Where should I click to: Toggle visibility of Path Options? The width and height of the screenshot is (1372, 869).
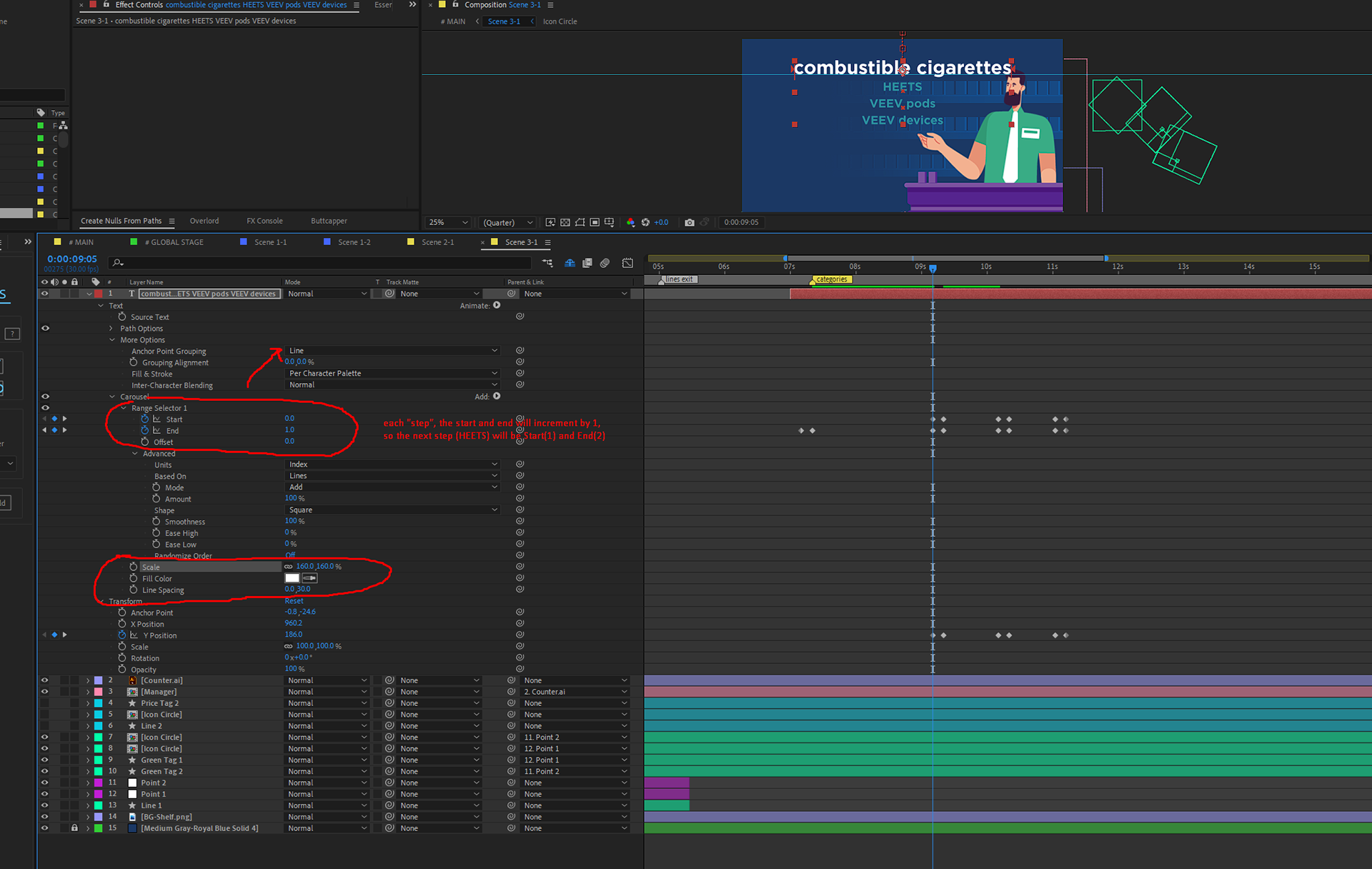(45, 328)
